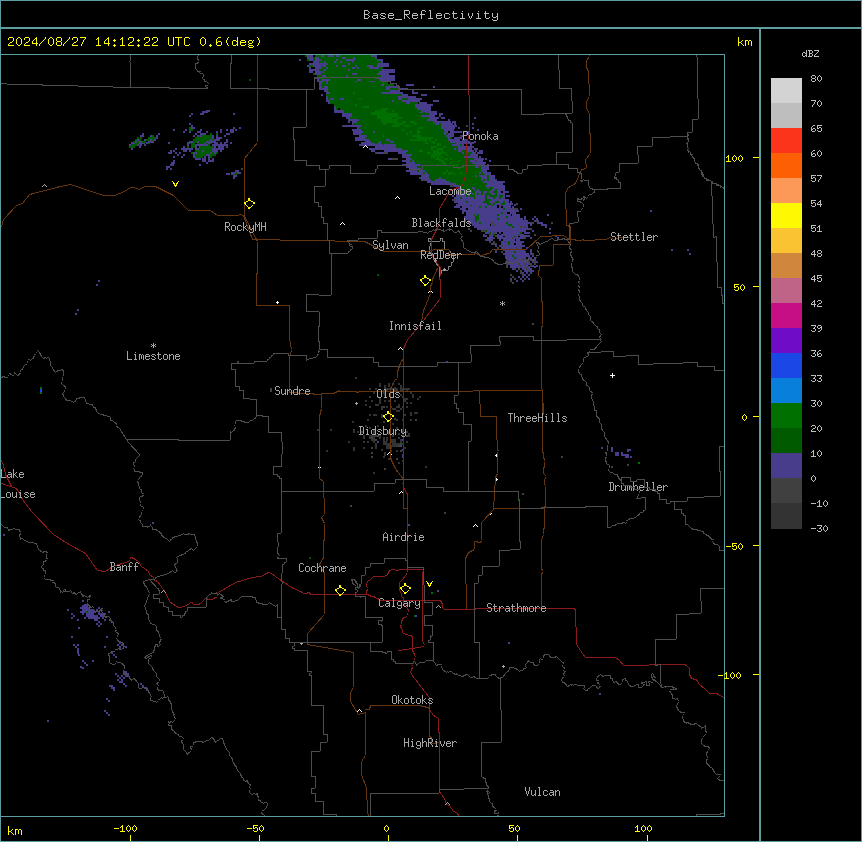Click the asterisk marker east of Innisfail
Screen dimensions: 862x842
(502, 304)
